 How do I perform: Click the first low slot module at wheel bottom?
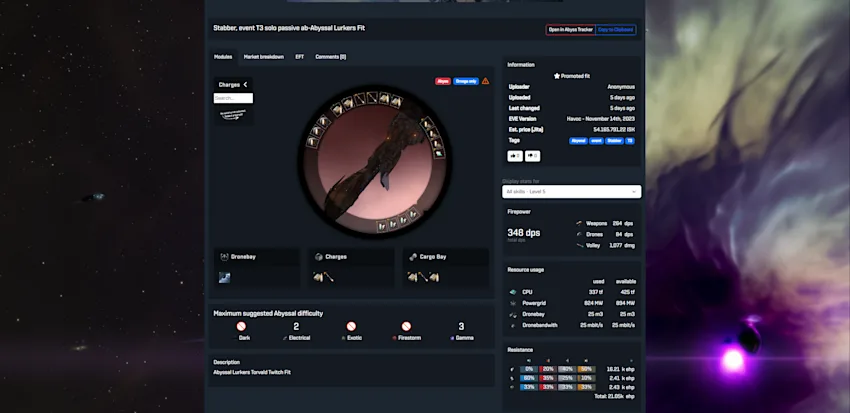382,225
